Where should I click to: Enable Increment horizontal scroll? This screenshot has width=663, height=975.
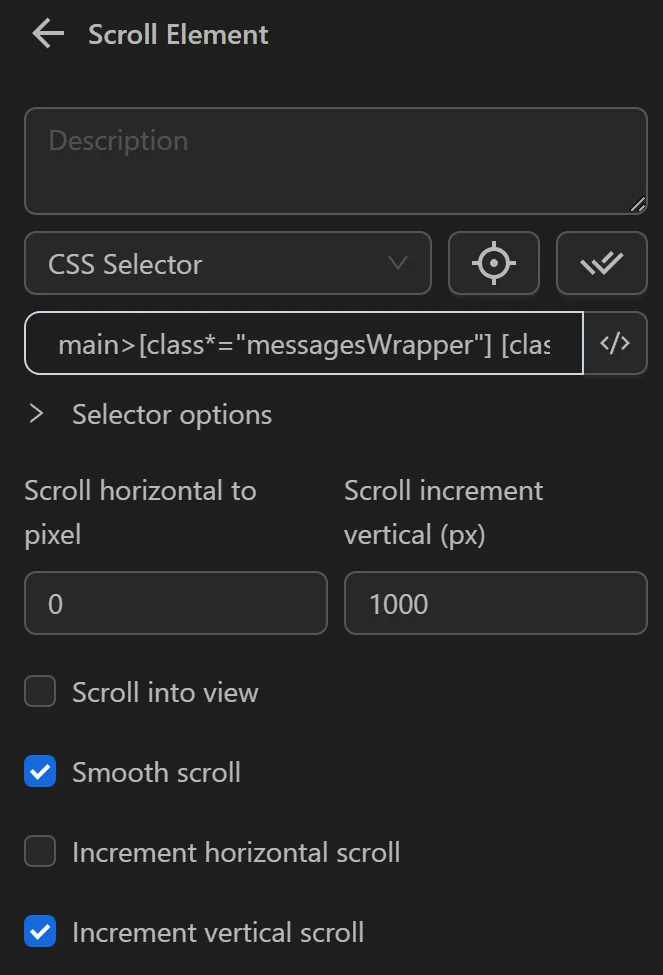[40, 851]
